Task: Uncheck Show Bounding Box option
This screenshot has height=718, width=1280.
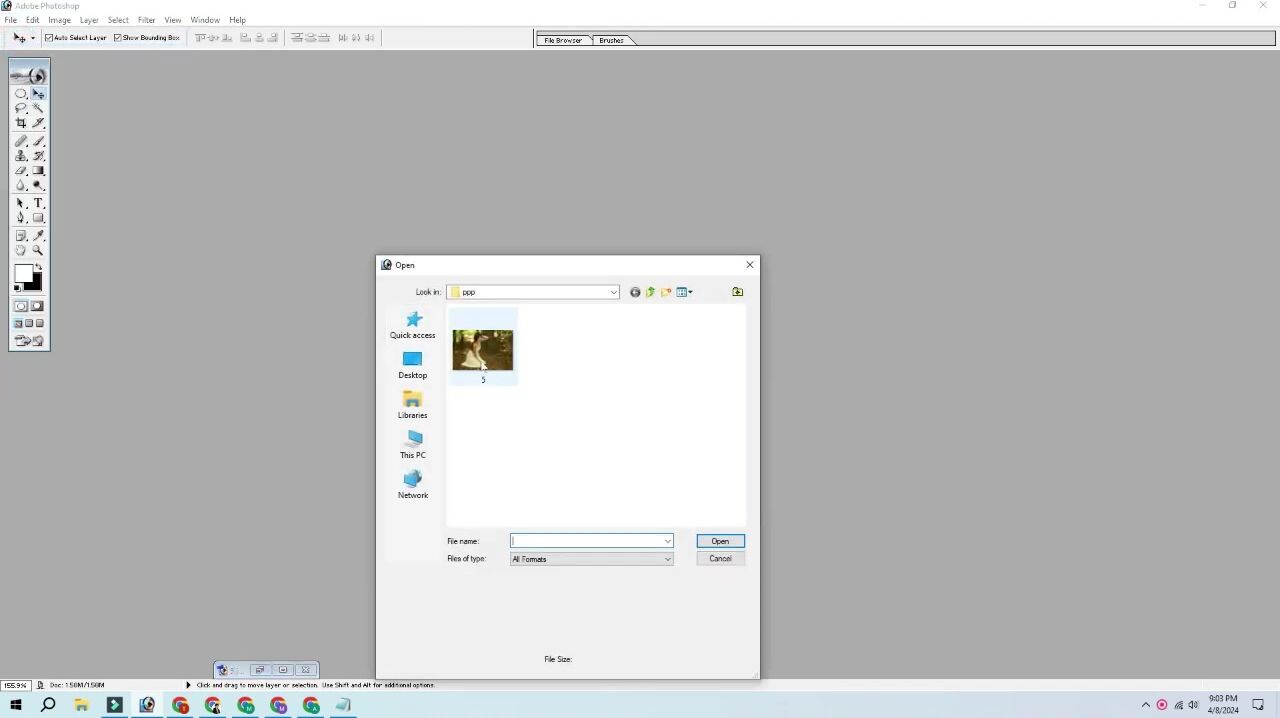Action: [118, 38]
